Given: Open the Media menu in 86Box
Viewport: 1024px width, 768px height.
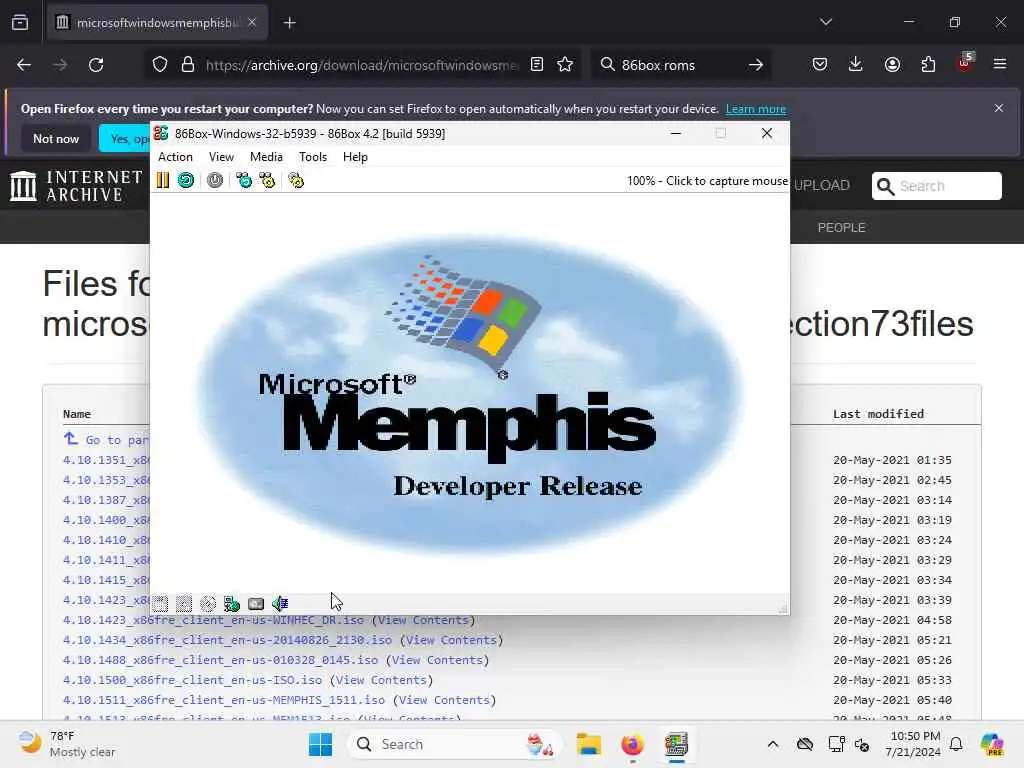Looking at the screenshot, I should pyautogui.click(x=266, y=157).
